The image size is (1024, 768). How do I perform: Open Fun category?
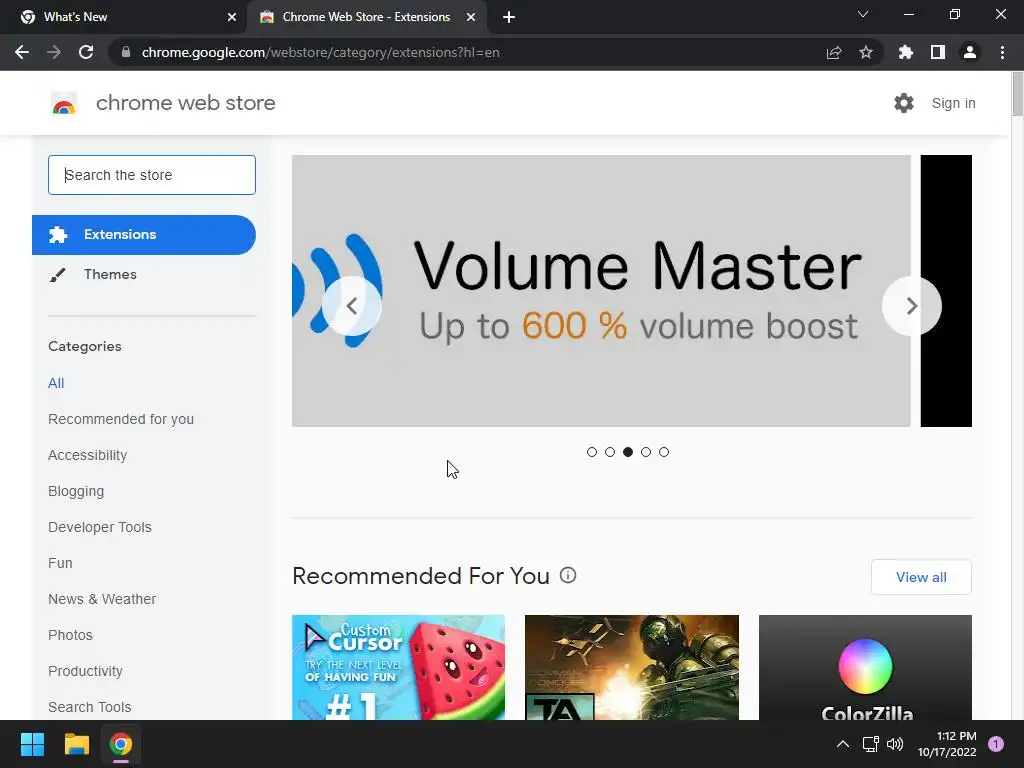click(x=60, y=563)
